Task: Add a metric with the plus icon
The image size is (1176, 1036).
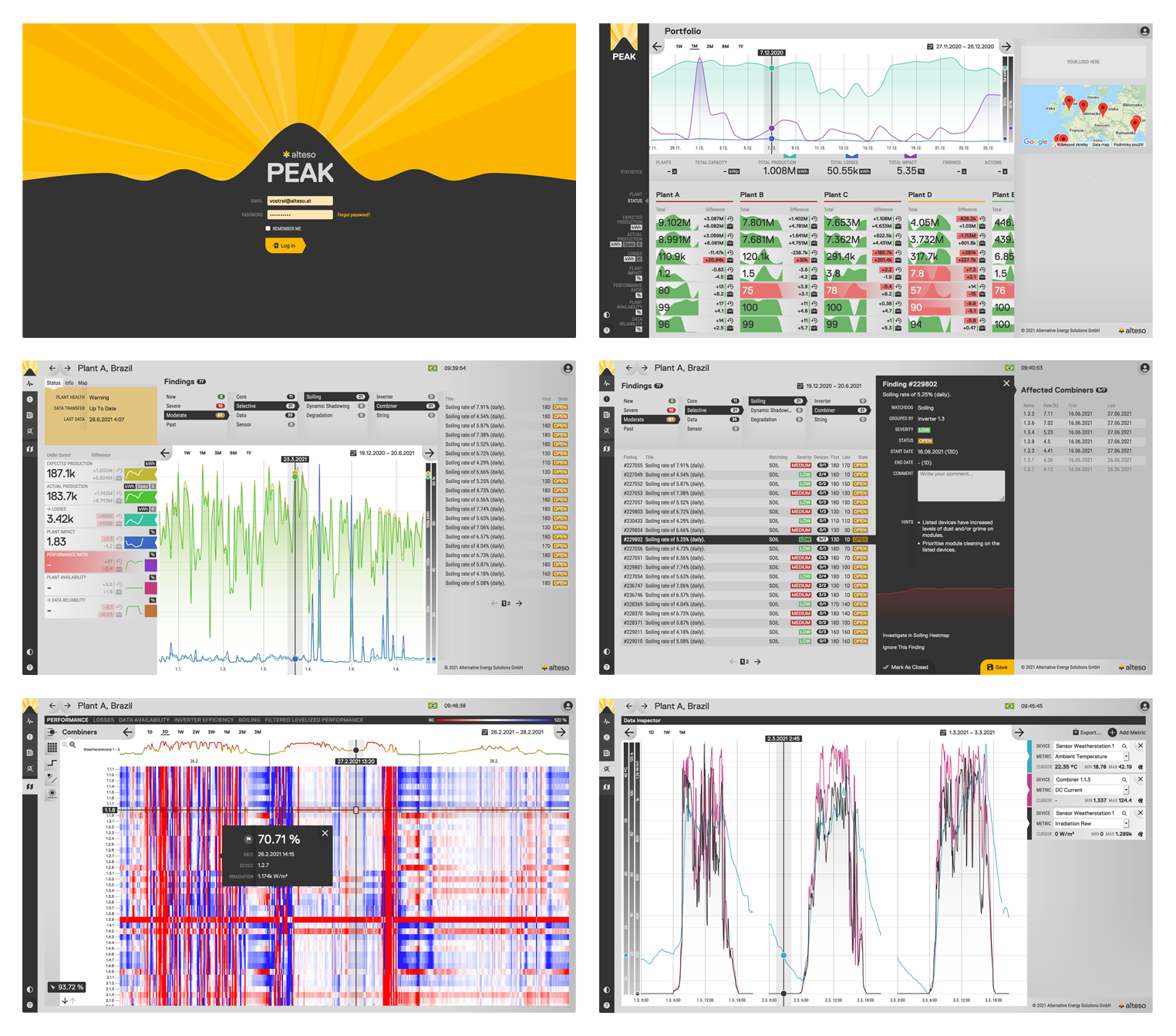Action: 1112,732
